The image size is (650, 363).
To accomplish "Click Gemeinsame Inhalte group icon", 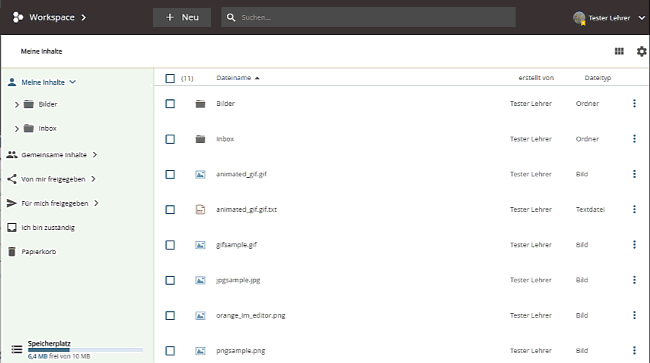I will tap(12, 155).
